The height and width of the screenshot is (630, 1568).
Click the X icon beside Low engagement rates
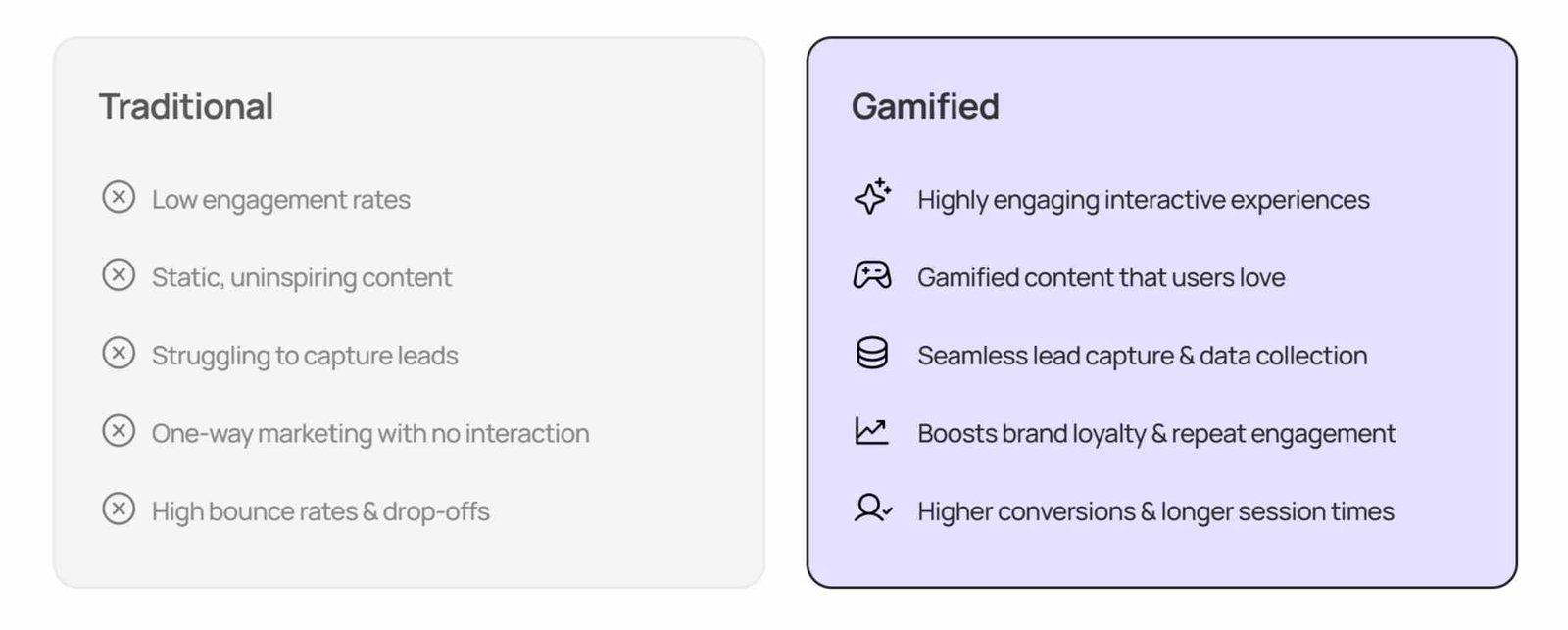click(119, 197)
